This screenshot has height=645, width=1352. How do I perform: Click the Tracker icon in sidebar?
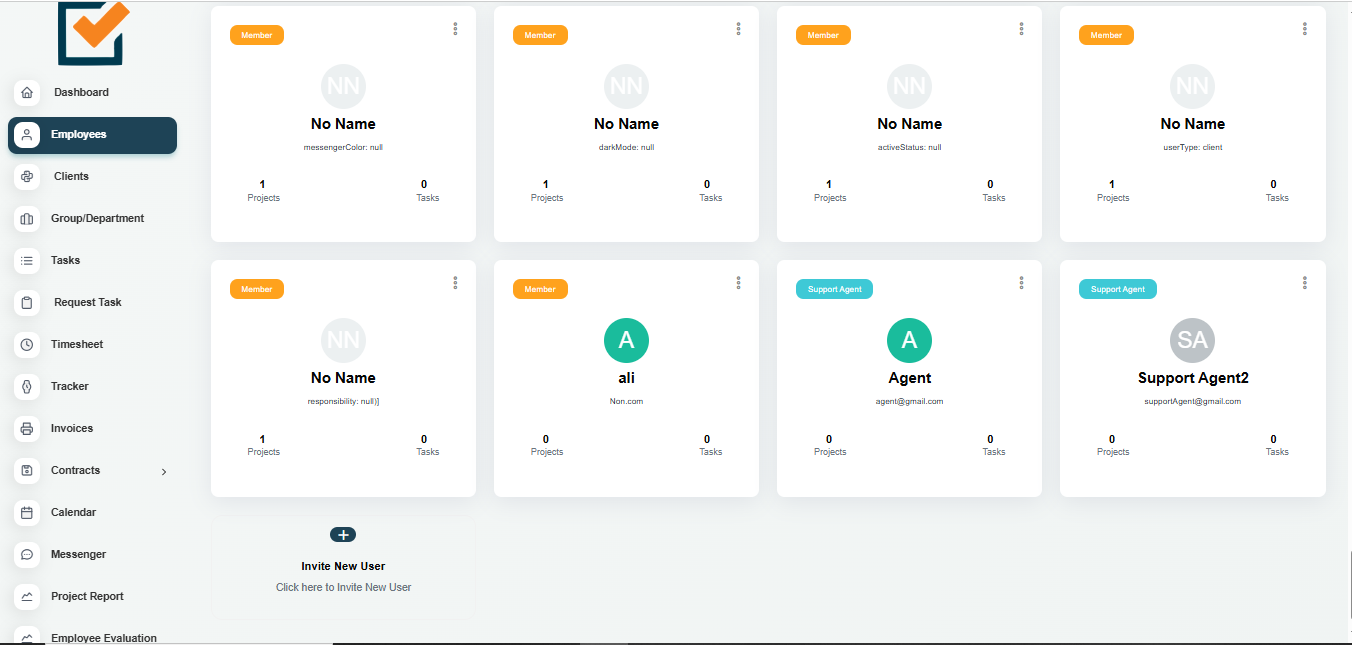coord(27,386)
